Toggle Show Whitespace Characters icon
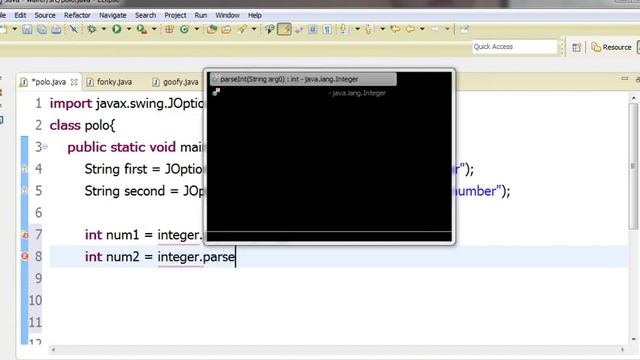This screenshot has width=640, height=360. (327, 29)
